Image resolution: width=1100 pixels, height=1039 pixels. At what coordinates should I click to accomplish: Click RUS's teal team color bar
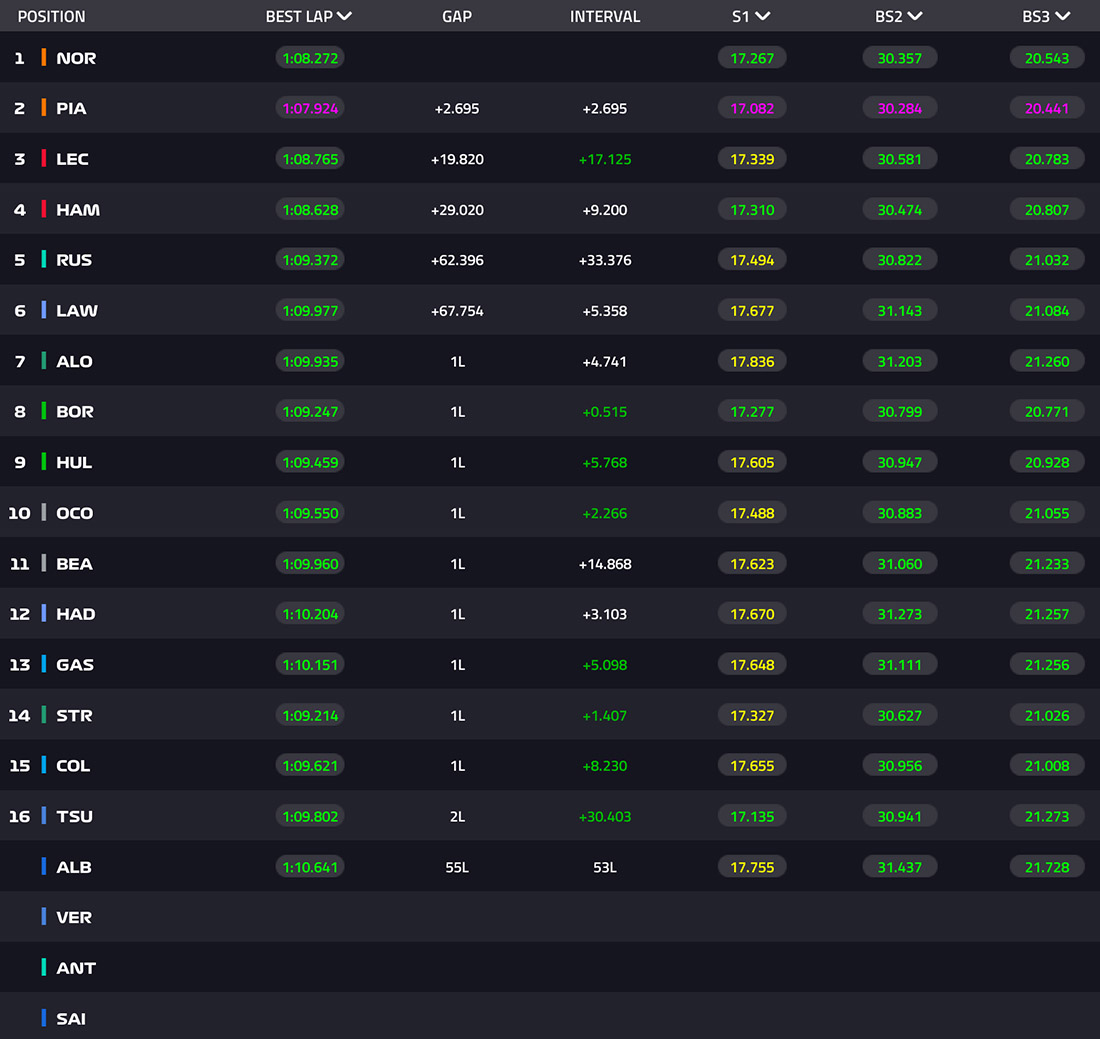[43, 260]
